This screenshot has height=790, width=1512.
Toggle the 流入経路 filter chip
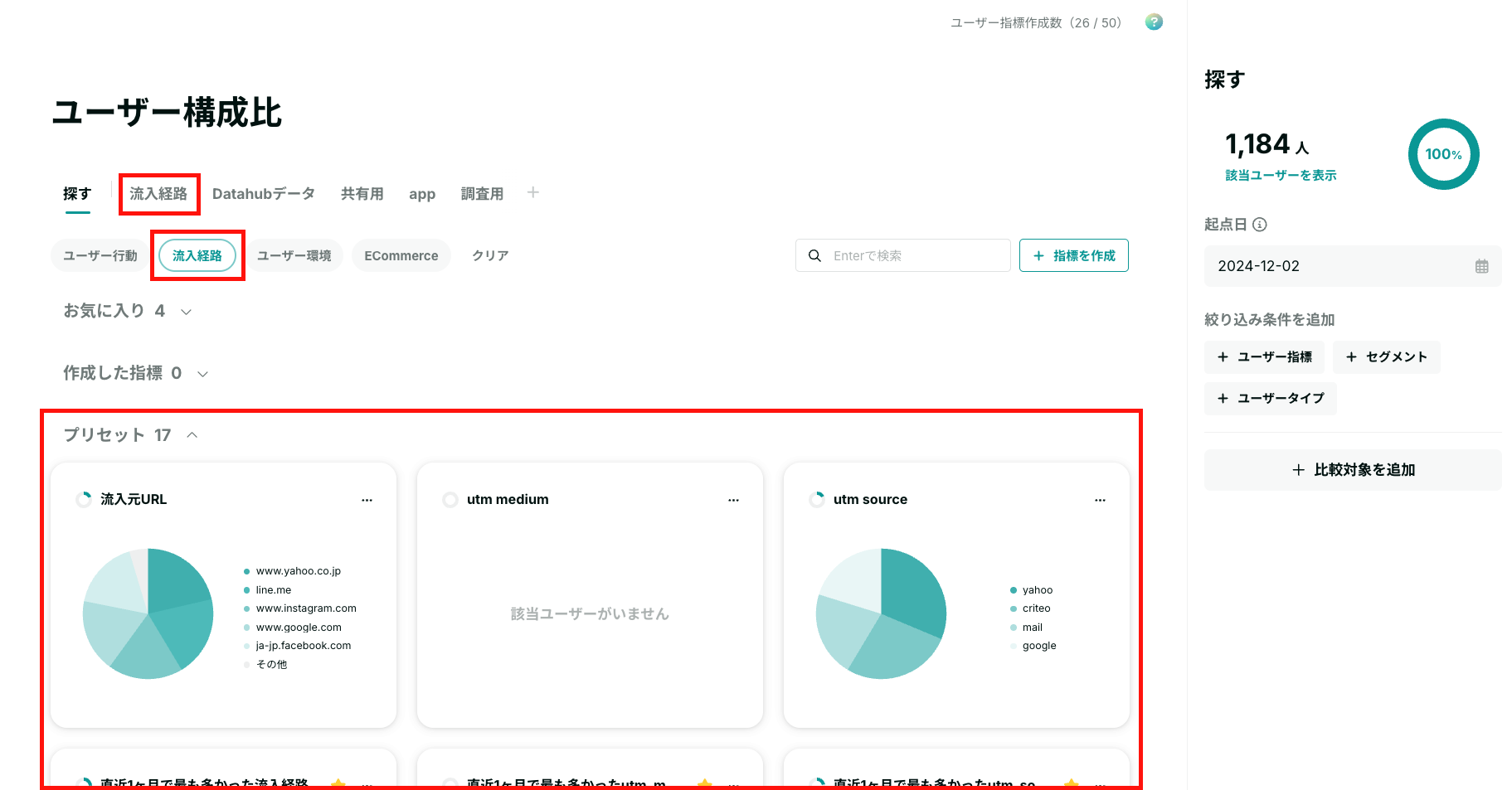pyautogui.click(x=197, y=255)
